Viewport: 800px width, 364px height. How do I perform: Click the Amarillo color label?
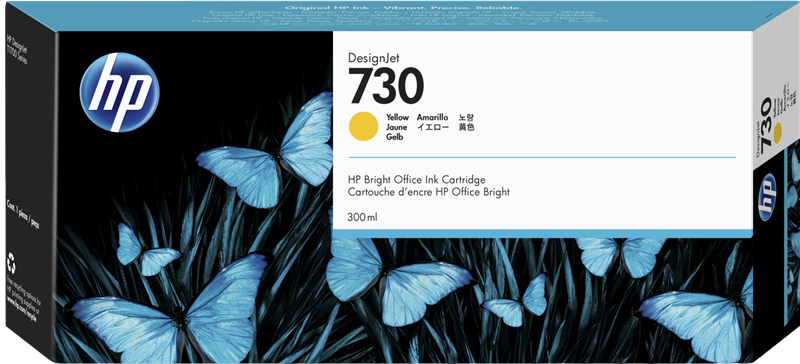[x=433, y=117]
